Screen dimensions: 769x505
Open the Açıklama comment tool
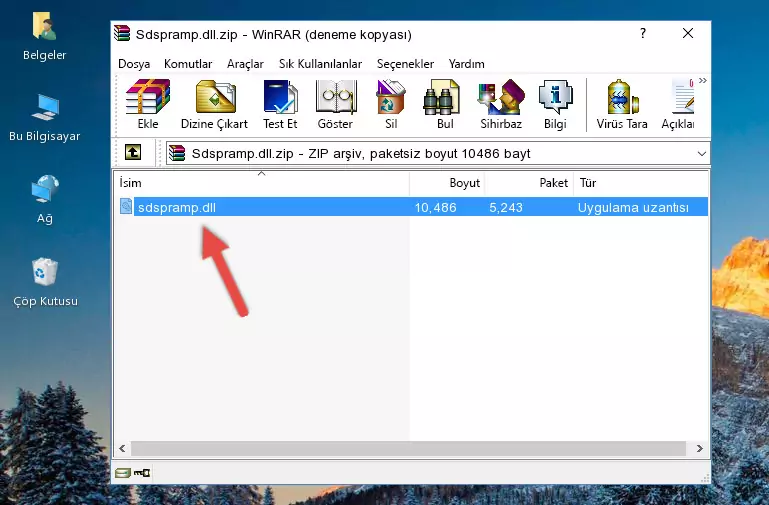[678, 104]
